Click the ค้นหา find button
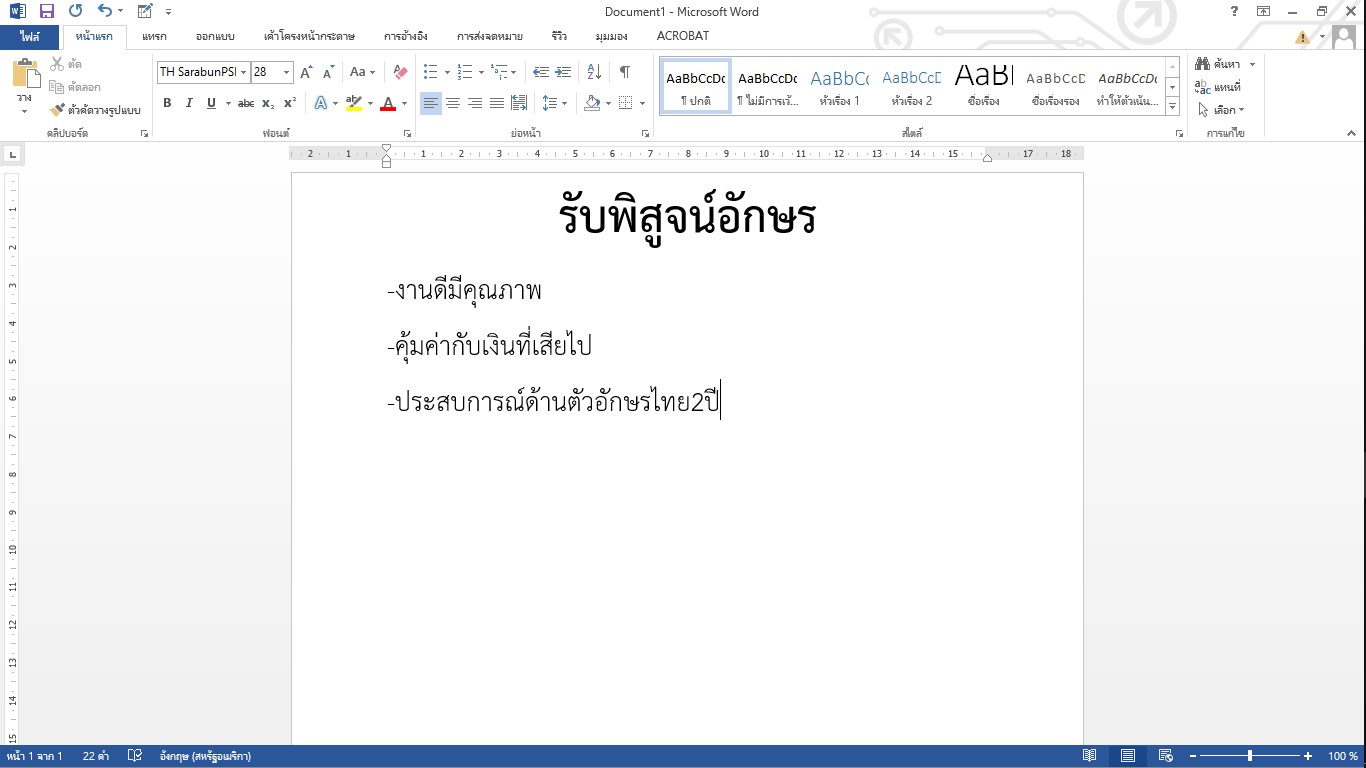This screenshot has height=768, width=1366. [1219, 64]
